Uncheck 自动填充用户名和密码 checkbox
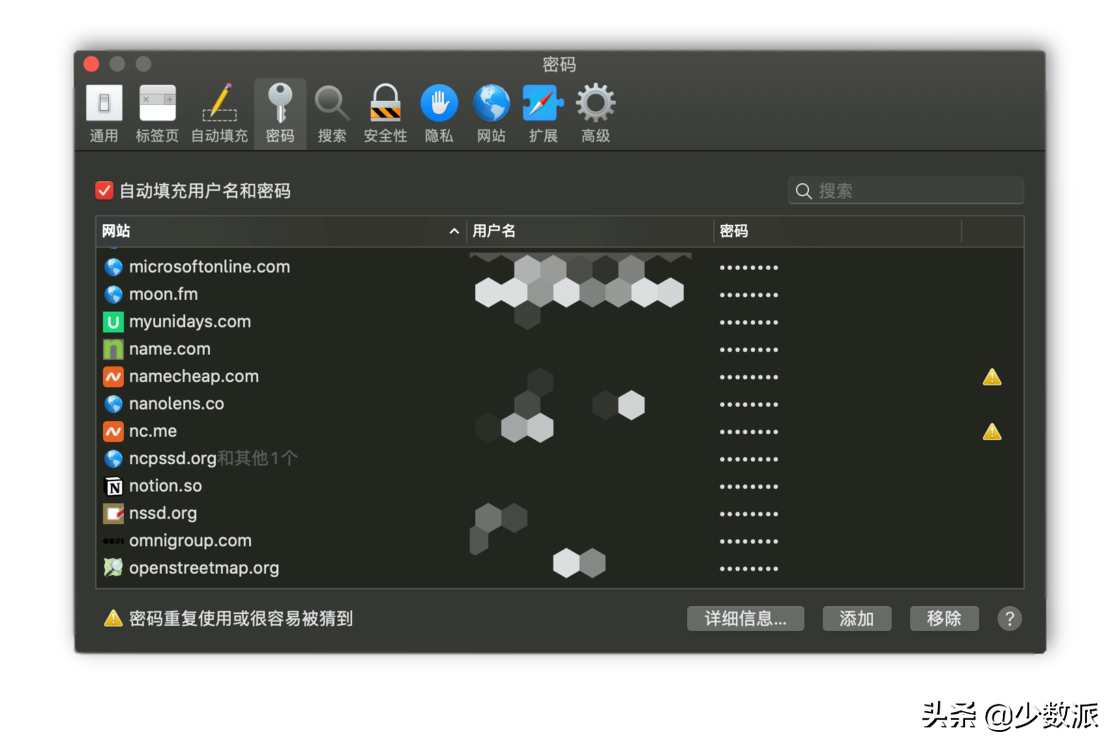Viewport: 1120px width, 751px height. 104,191
